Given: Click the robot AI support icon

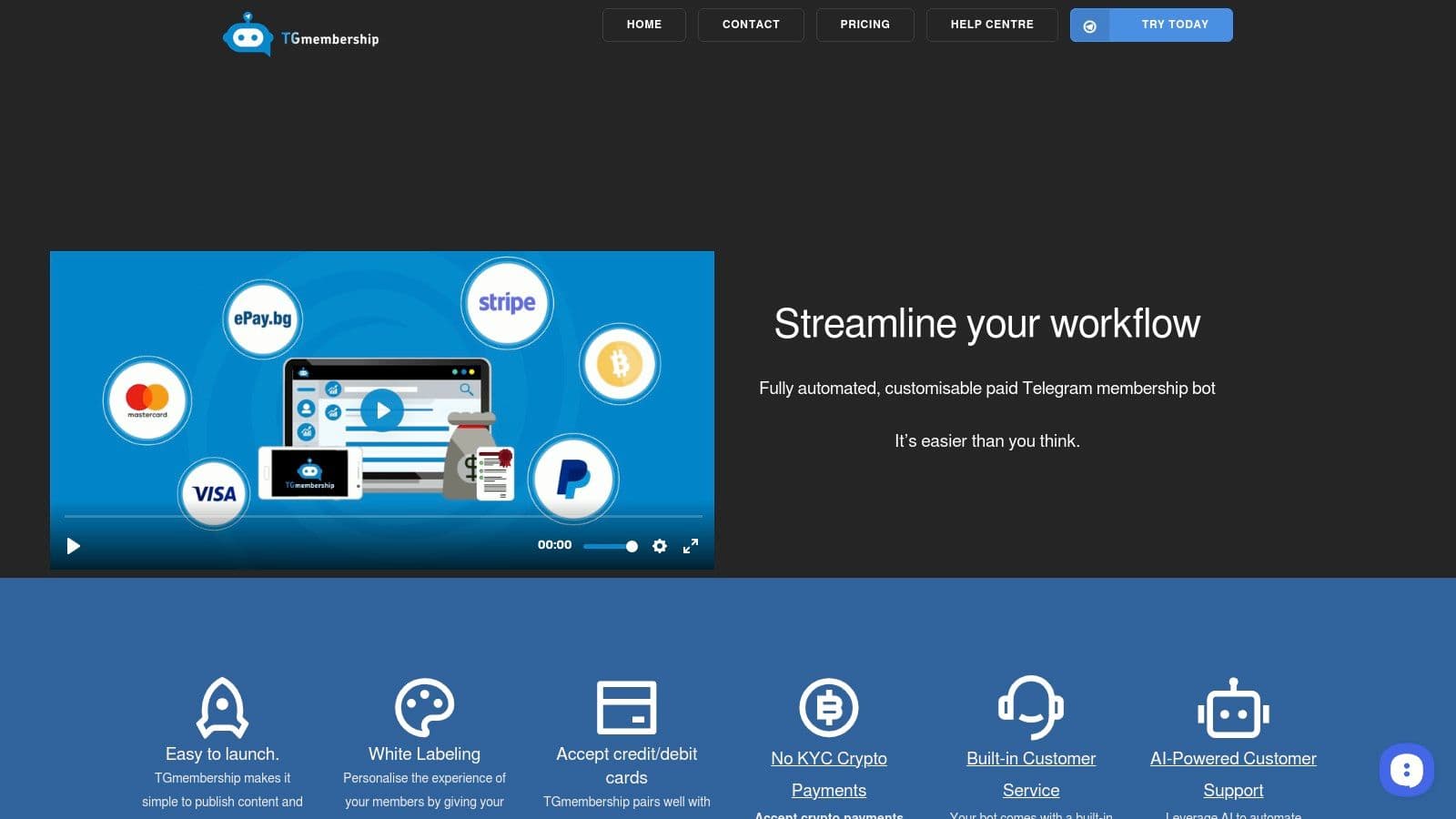Looking at the screenshot, I should click(1233, 708).
